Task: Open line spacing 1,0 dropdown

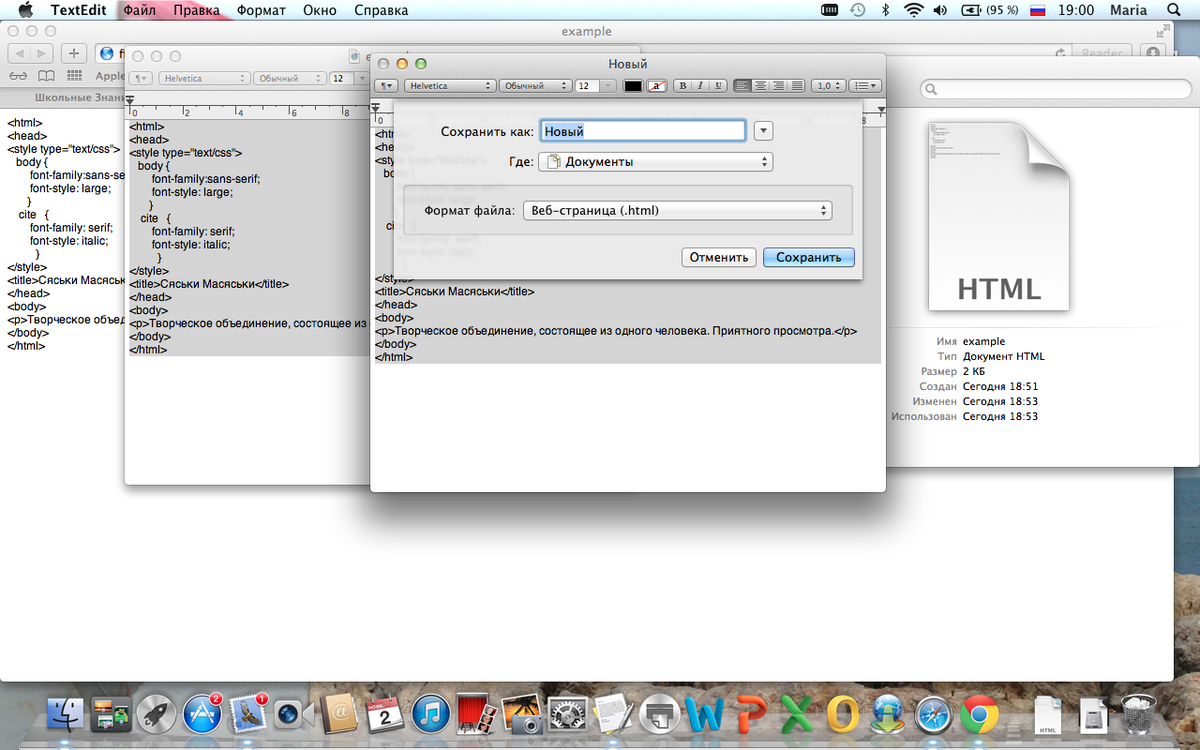Action: pyautogui.click(x=827, y=86)
